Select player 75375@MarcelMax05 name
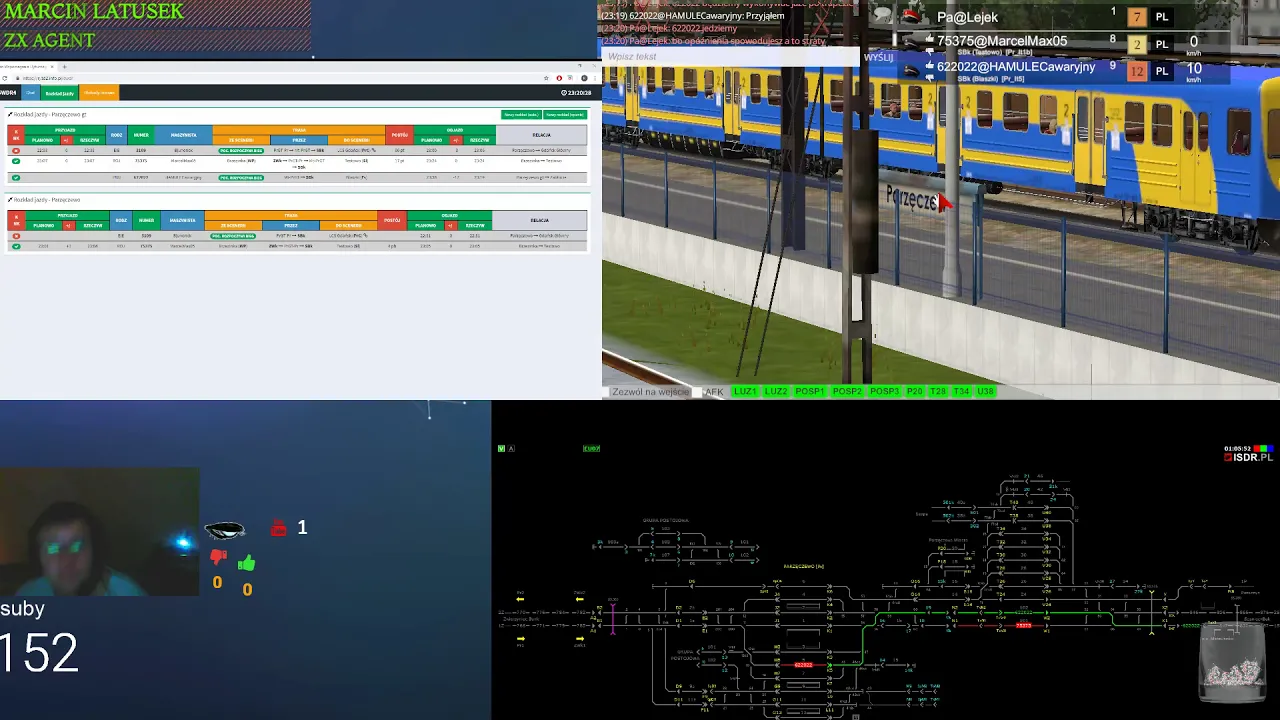1280x720 pixels. 1002,41
